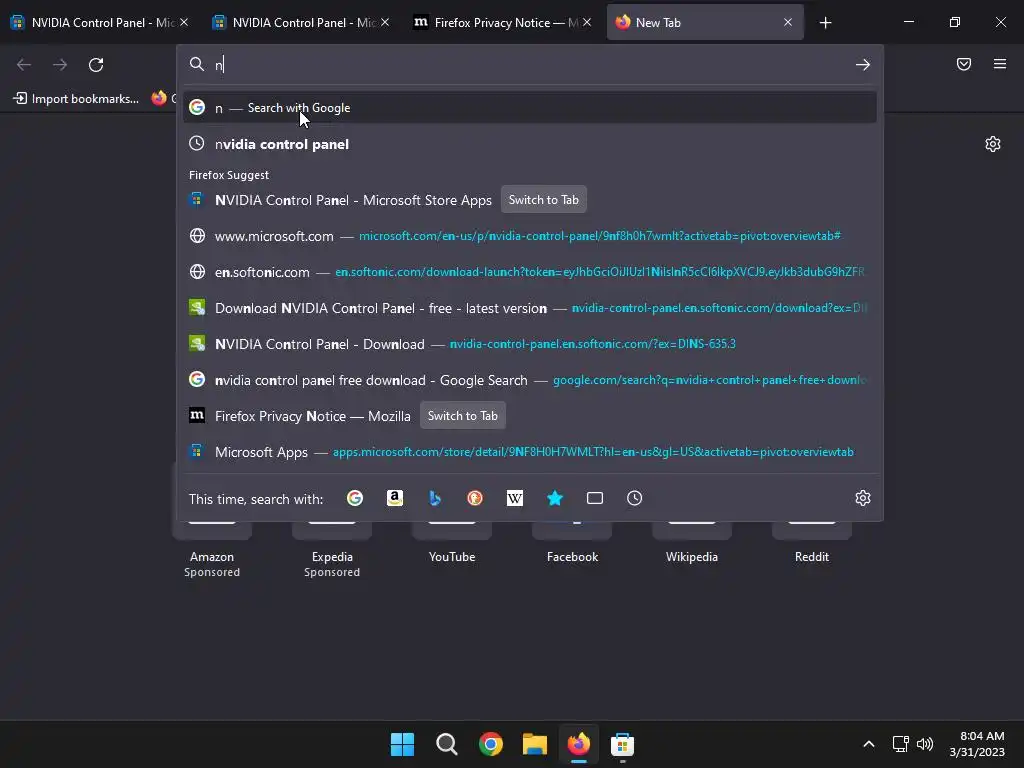
Task: Open Save to Pocket
Action: click(x=964, y=64)
